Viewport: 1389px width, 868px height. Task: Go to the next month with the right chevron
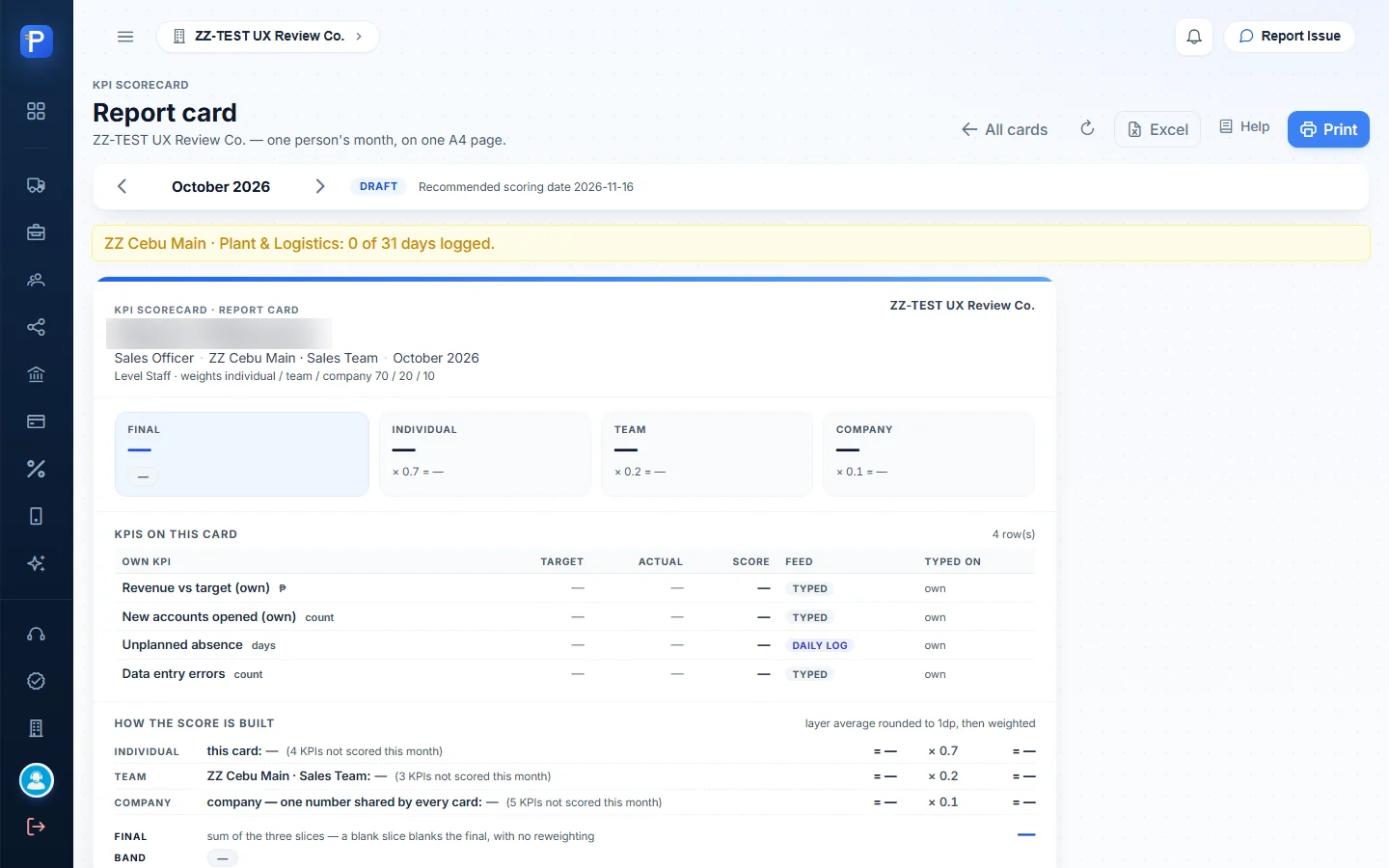(x=320, y=186)
